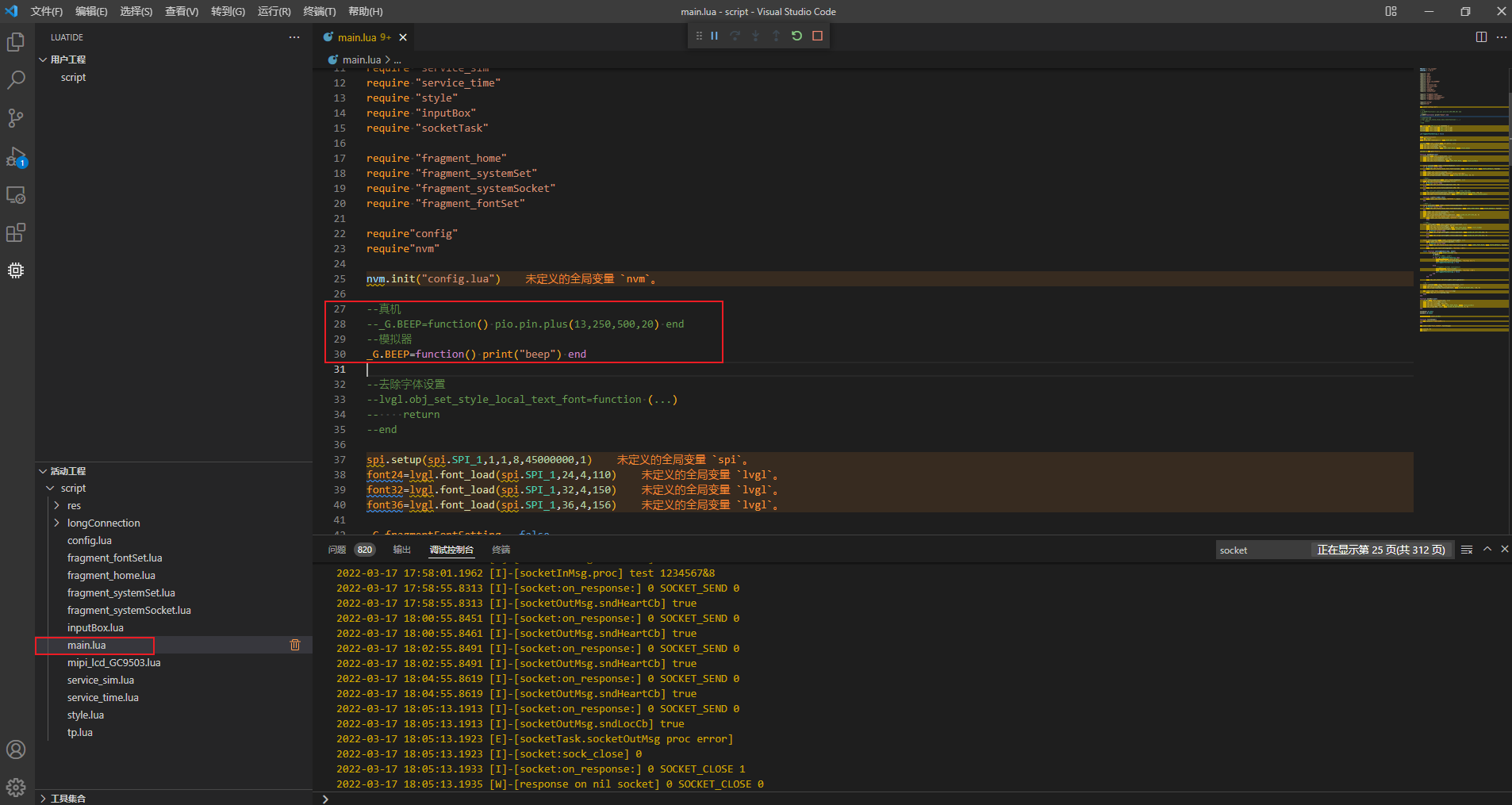Open the 选择(S) menu

click(x=136, y=11)
